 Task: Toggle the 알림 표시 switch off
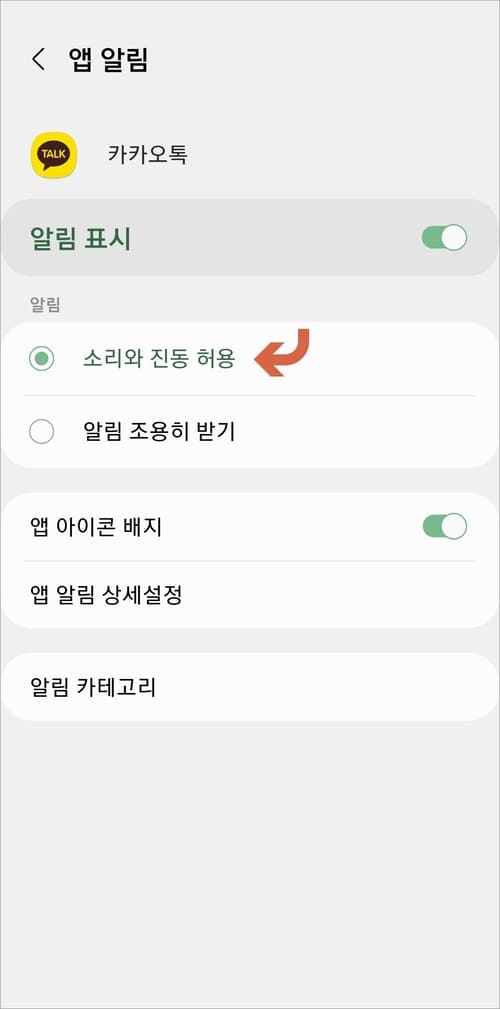point(444,237)
